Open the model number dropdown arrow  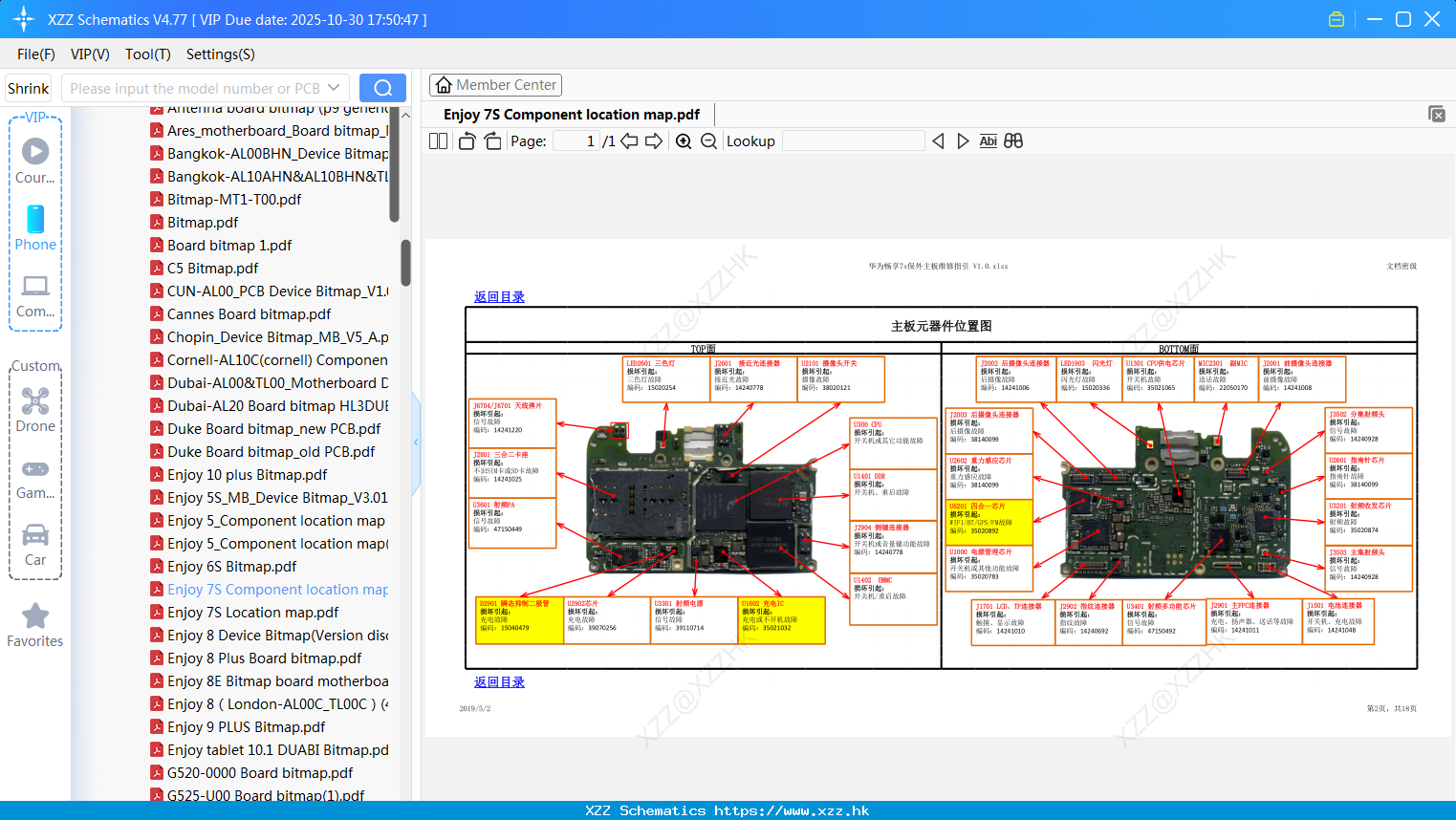pyautogui.click(x=334, y=88)
